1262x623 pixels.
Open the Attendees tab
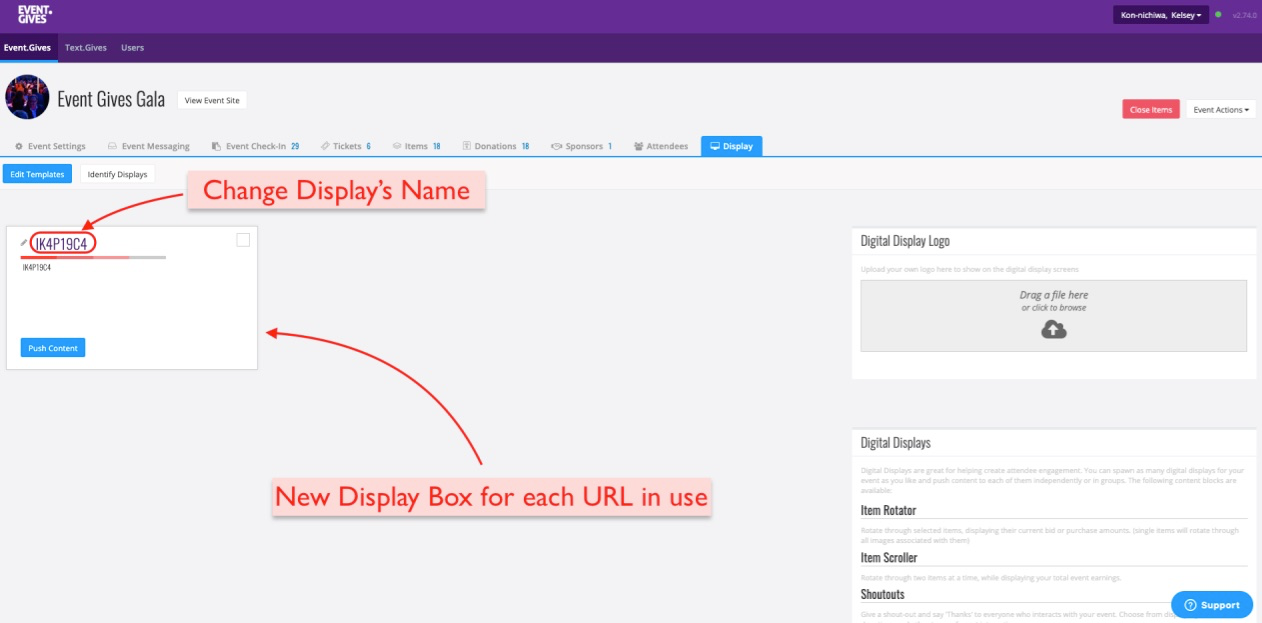[x=660, y=146]
